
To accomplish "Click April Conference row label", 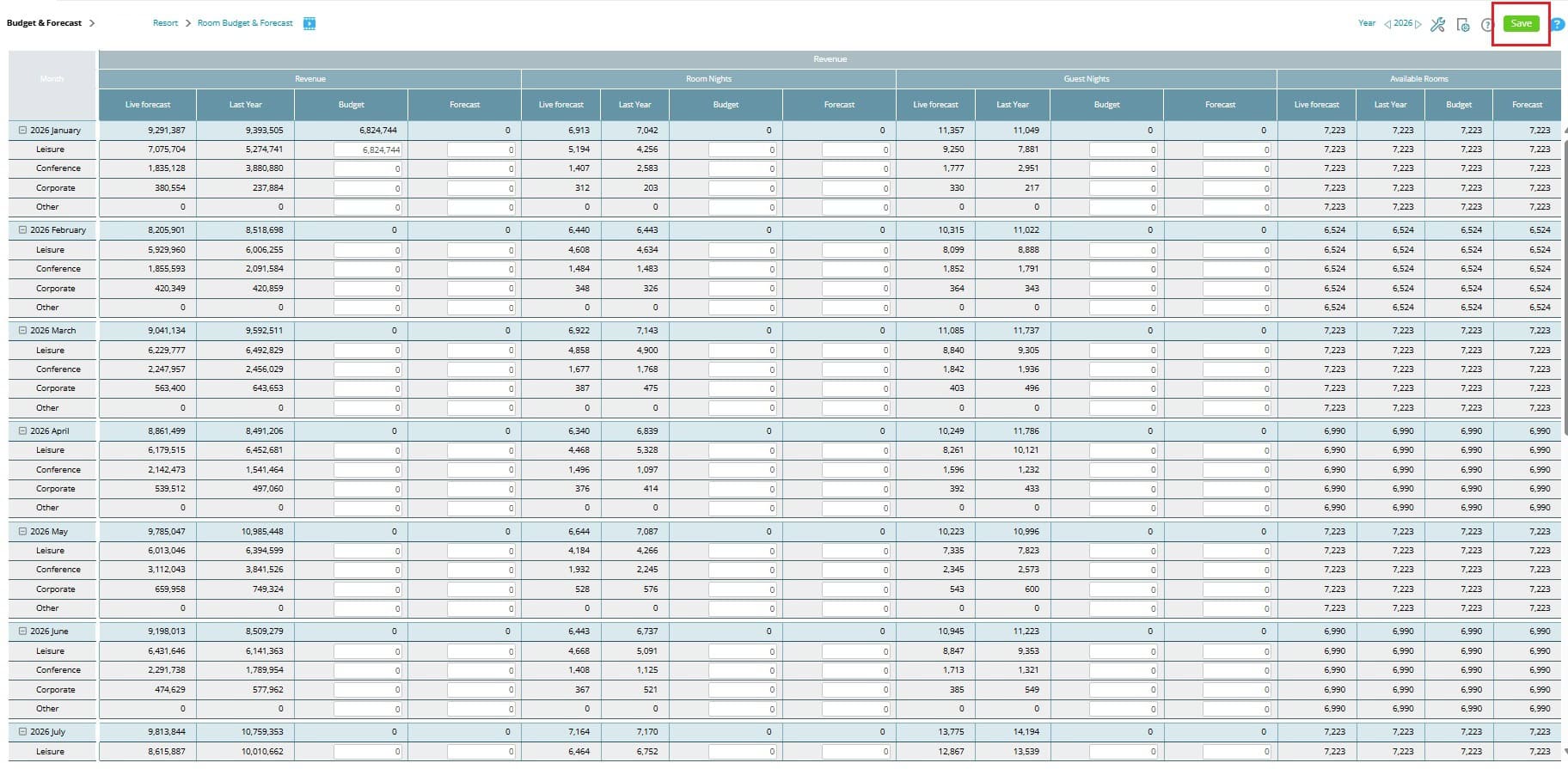I will (x=58, y=470).
